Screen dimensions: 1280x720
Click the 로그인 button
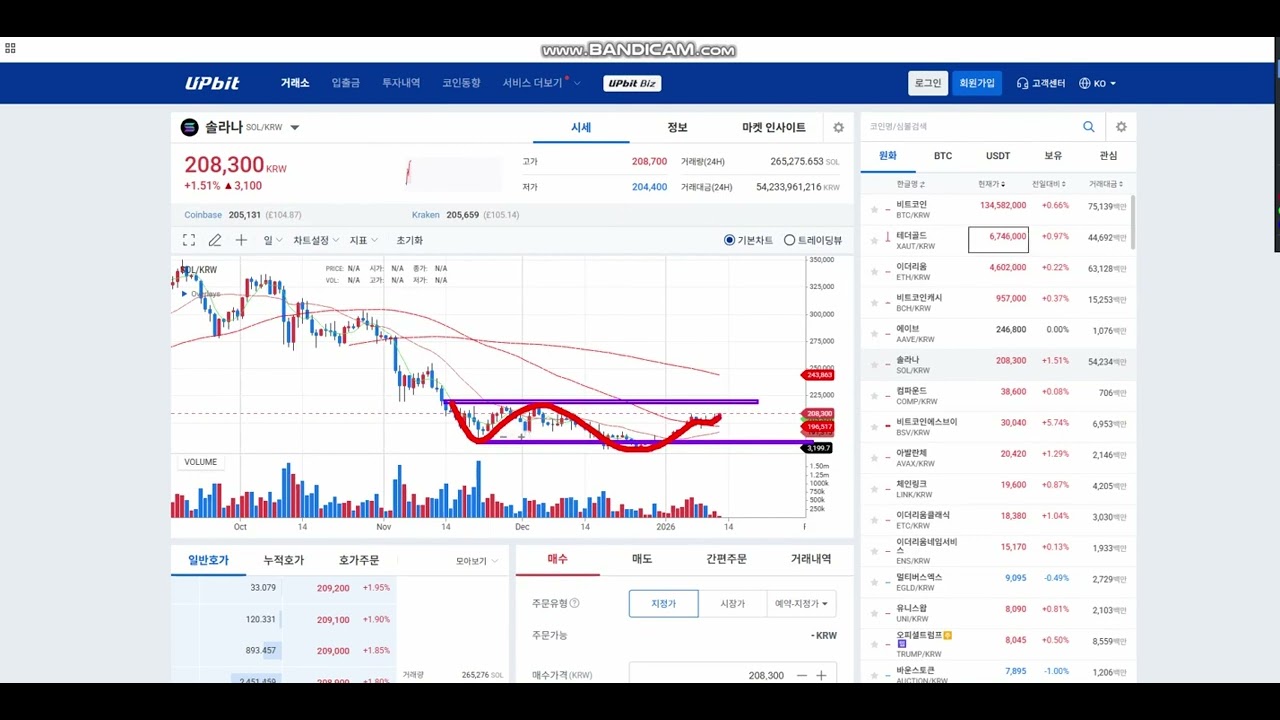(x=928, y=83)
